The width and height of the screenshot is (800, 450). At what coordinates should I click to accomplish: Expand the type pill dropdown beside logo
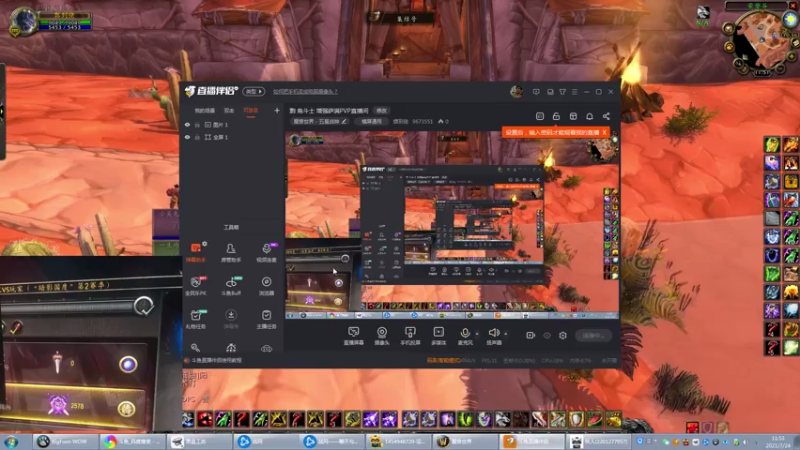click(254, 91)
